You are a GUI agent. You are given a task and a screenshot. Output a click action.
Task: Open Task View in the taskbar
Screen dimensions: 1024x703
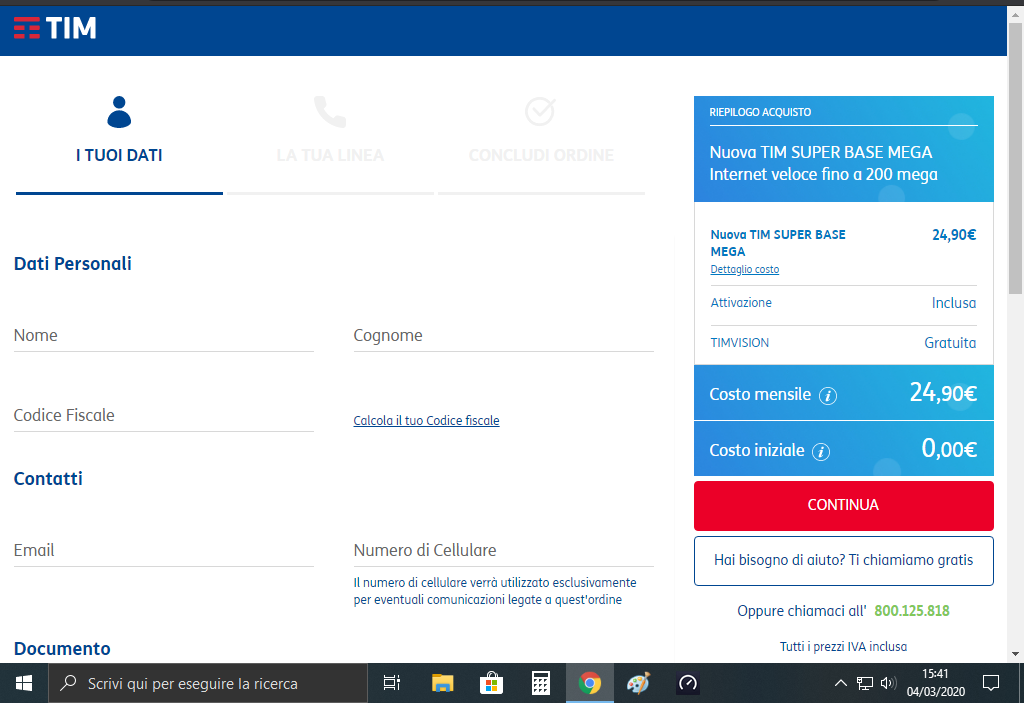pos(392,683)
